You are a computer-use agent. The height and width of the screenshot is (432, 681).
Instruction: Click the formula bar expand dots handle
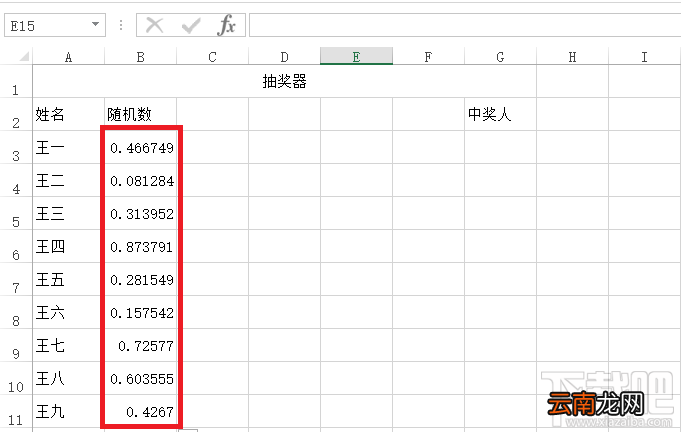pyautogui.click(x=121, y=25)
